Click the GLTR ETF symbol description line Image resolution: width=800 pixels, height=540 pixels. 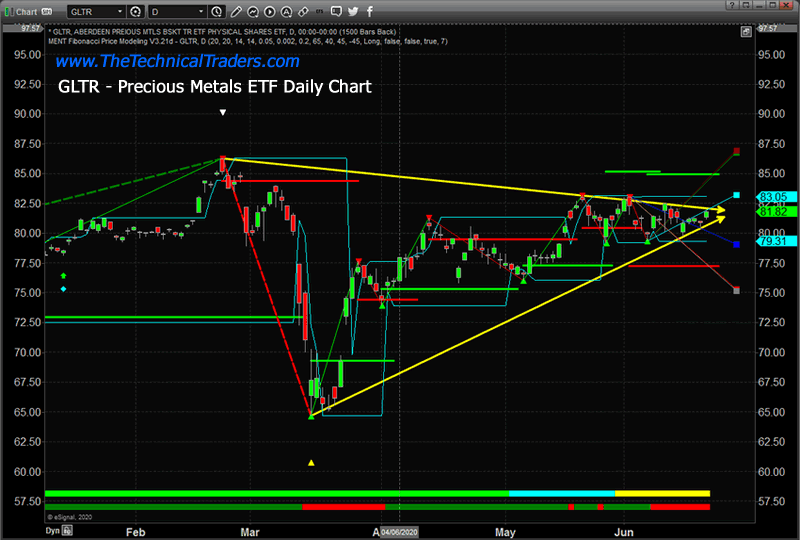(x=222, y=32)
